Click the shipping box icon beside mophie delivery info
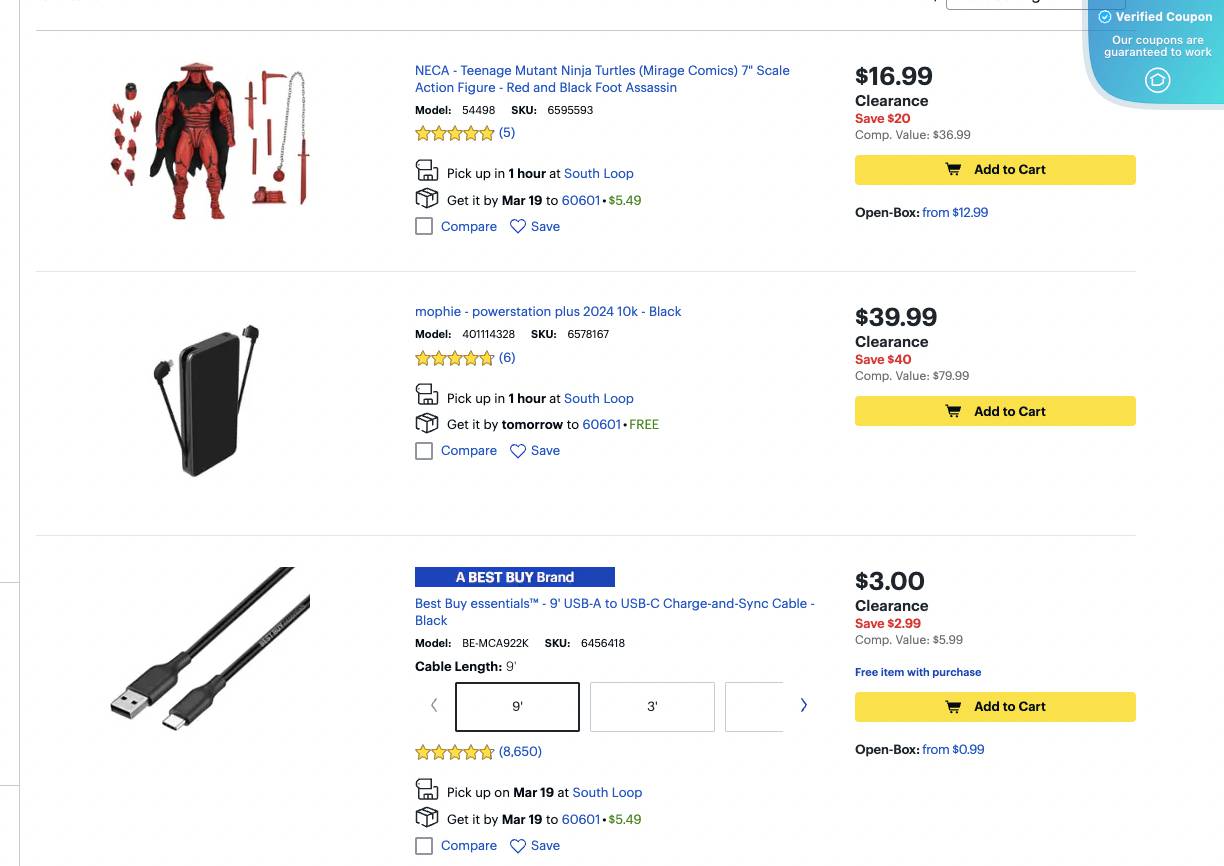1224x866 pixels. pyautogui.click(x=427, y=422)
